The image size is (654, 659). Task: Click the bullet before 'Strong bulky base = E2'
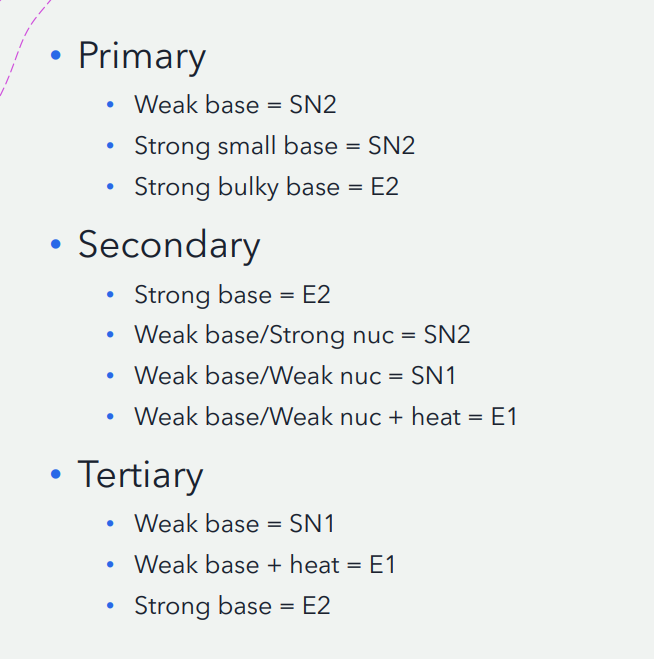(111, 187)
